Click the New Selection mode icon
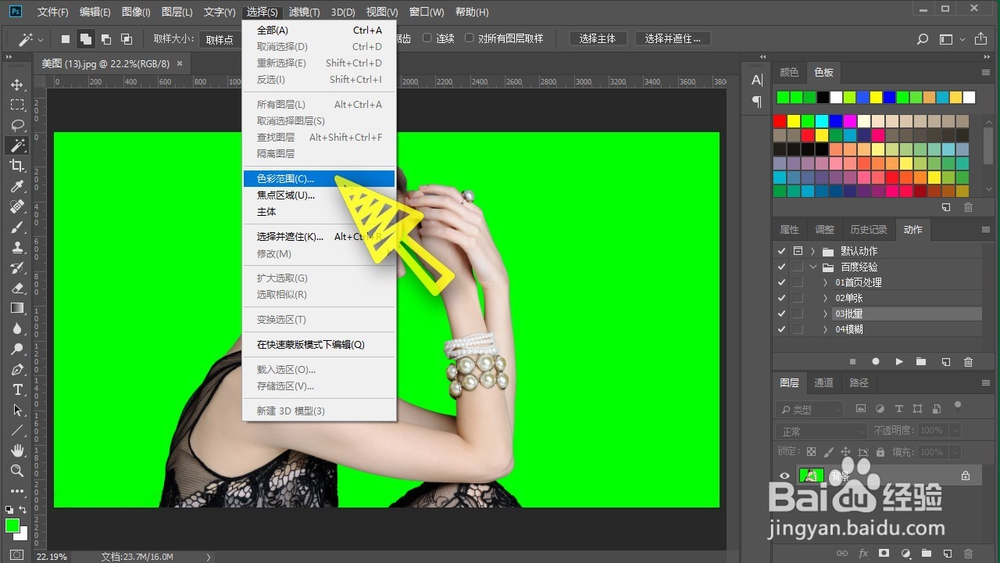This screenshot has height=563, width=1000. click(65, 39)
